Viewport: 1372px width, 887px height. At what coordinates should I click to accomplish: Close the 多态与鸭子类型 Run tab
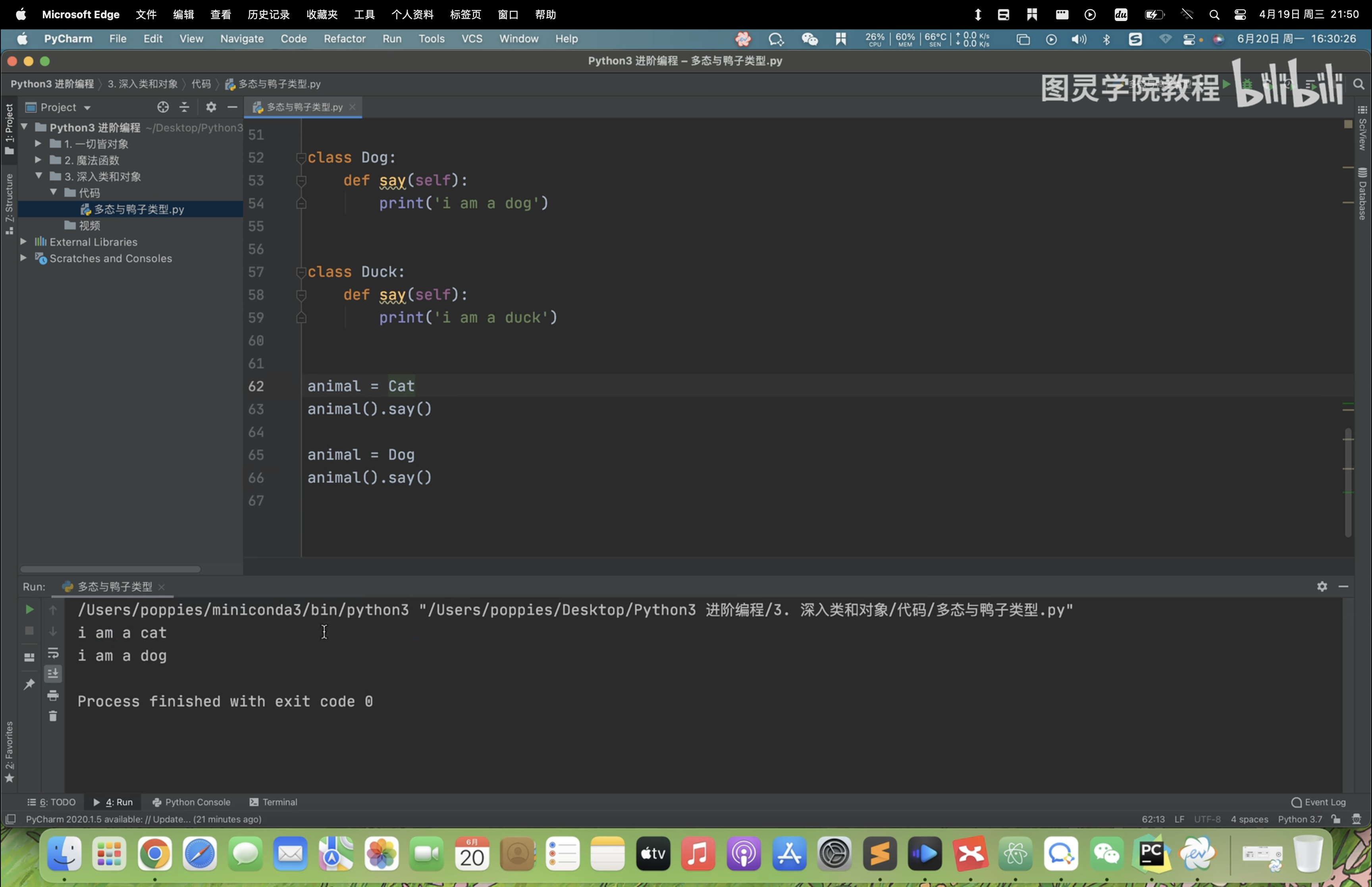click(x=162, y=587)
